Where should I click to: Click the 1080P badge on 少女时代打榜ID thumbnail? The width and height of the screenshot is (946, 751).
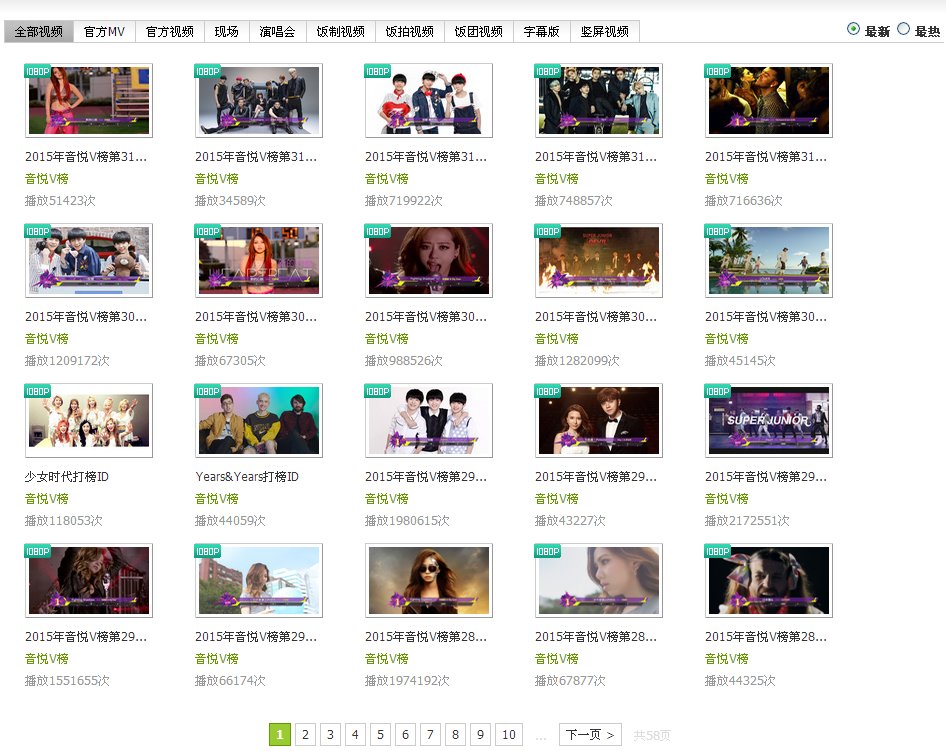(x=36, y=391)
